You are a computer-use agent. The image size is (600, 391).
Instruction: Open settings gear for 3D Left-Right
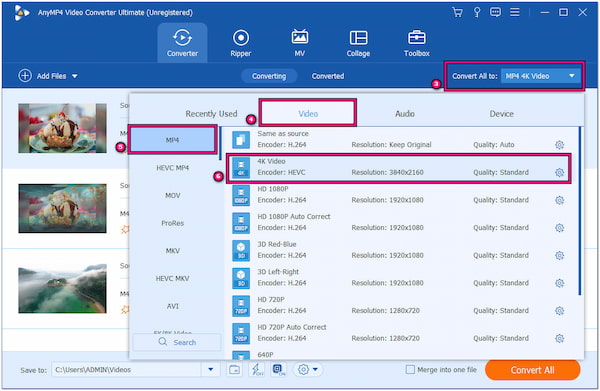[559, 283]
